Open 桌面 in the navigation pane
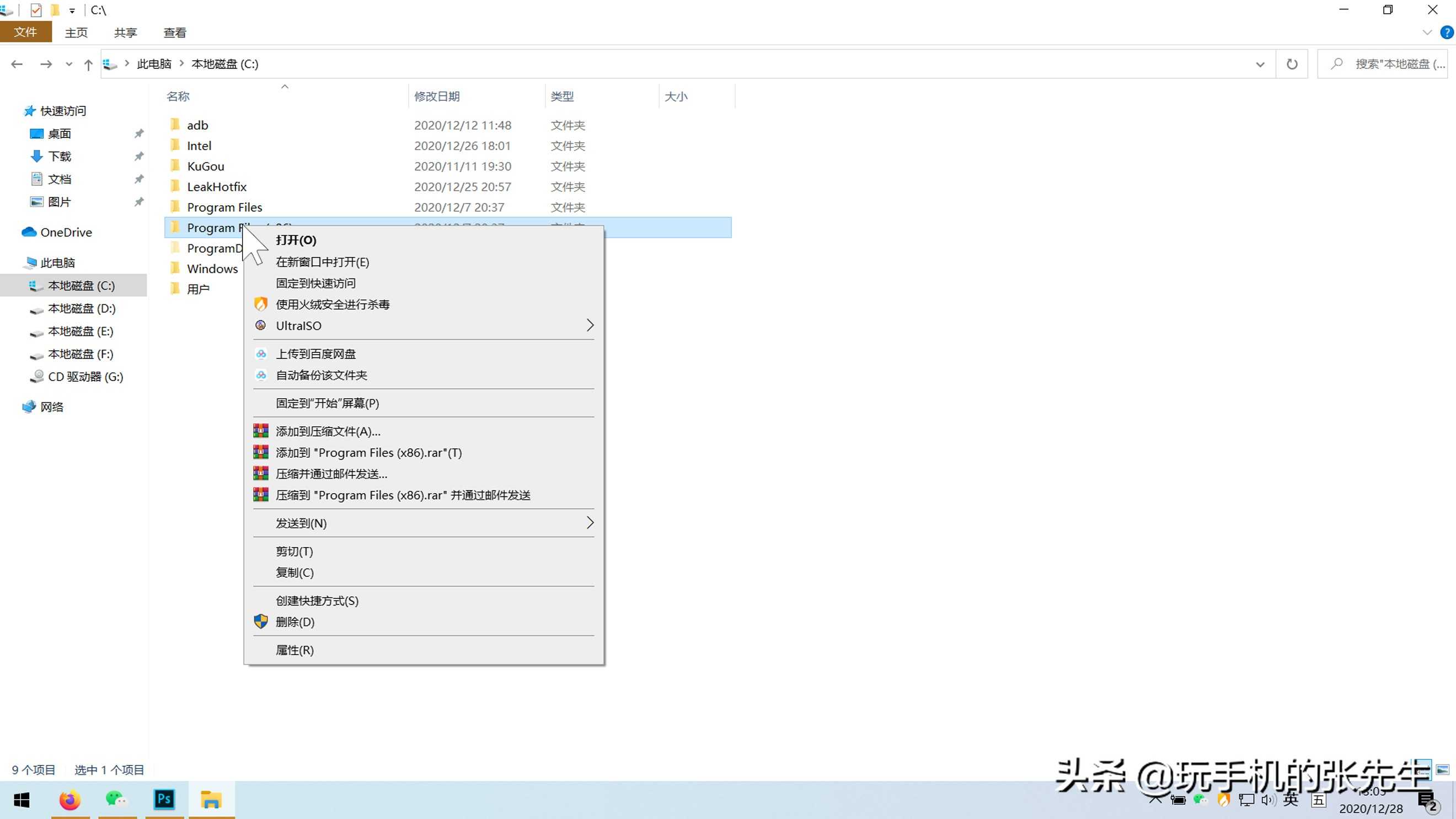 (60, 134)
